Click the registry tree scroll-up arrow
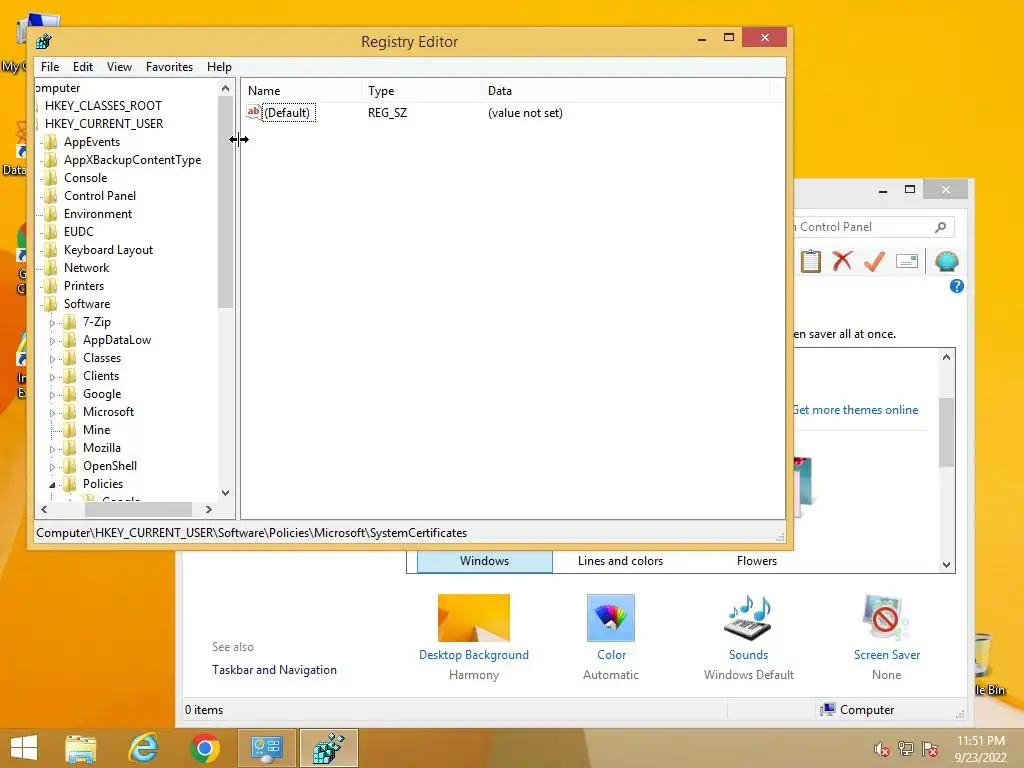This screenshot has height=768, width=1024. point(225,88)
